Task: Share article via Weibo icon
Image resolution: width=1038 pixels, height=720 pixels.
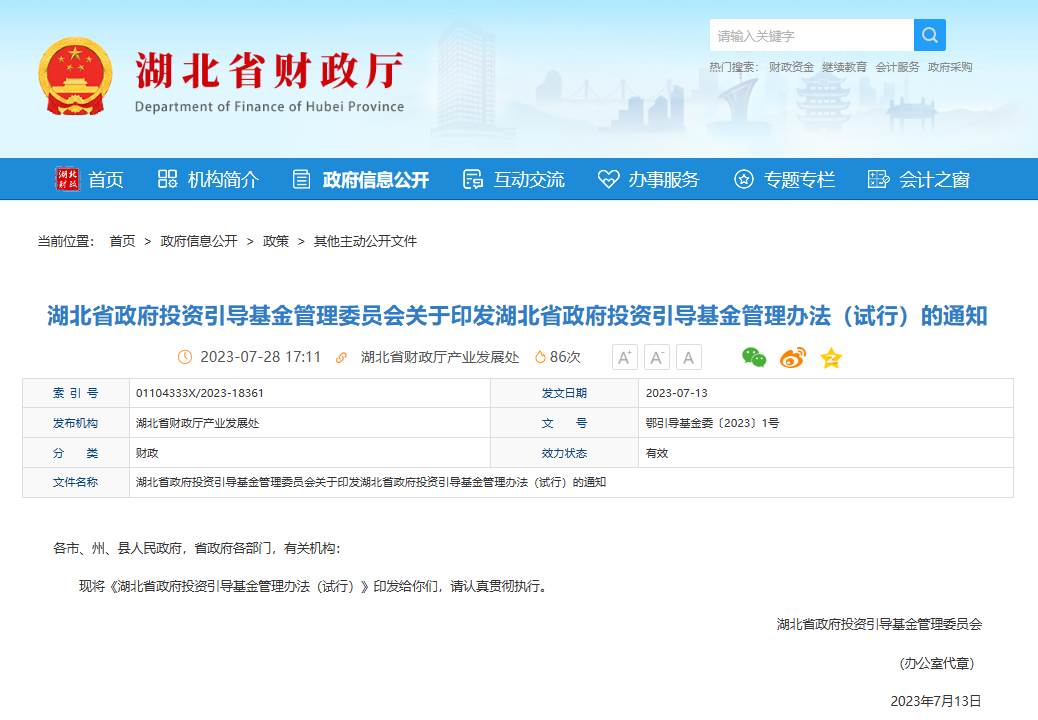Action: (792, 357)
